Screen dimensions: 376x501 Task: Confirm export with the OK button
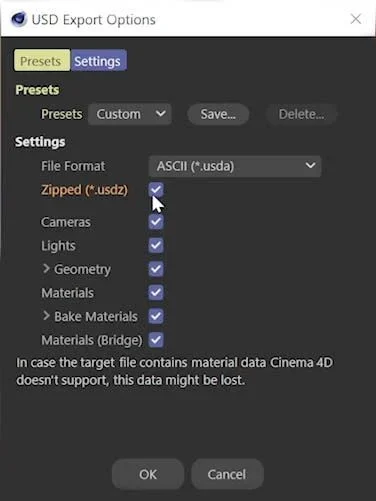tap(148, 474)
